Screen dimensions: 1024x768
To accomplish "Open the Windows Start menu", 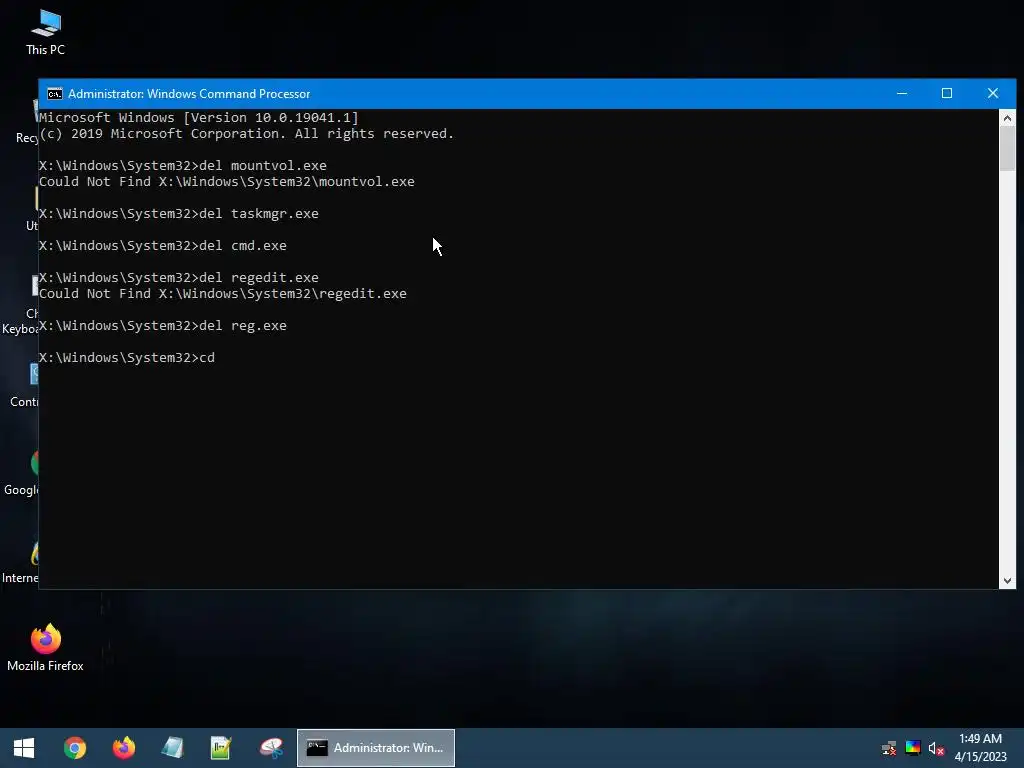I will pos(24,748).
